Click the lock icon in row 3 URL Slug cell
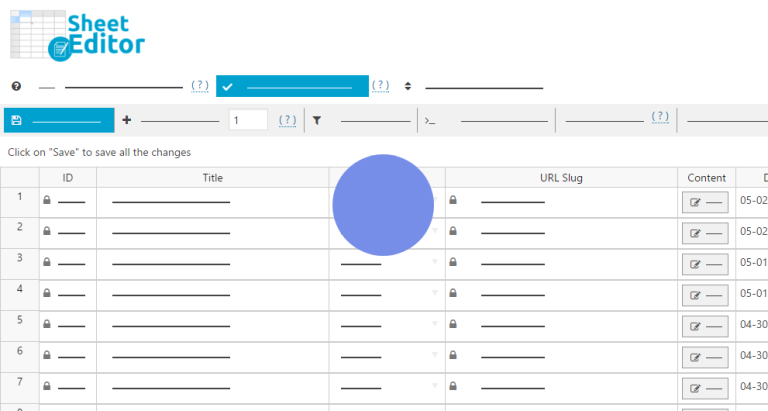The width and height of the screenshot is (768, 411). [453, 262]
